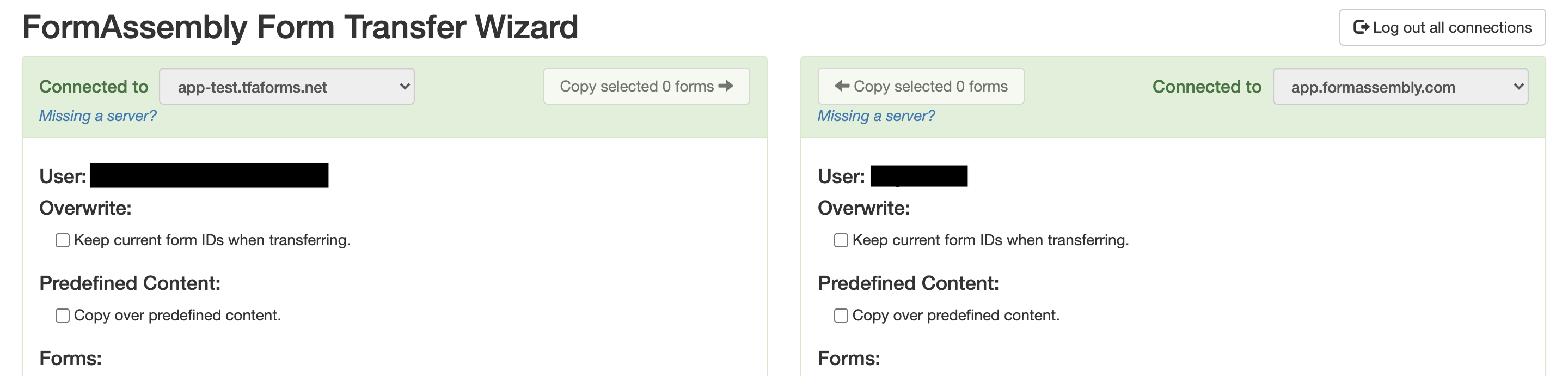Click left panel Missing a server link
The image size is (1568, 376).
(x=97, y=116)
